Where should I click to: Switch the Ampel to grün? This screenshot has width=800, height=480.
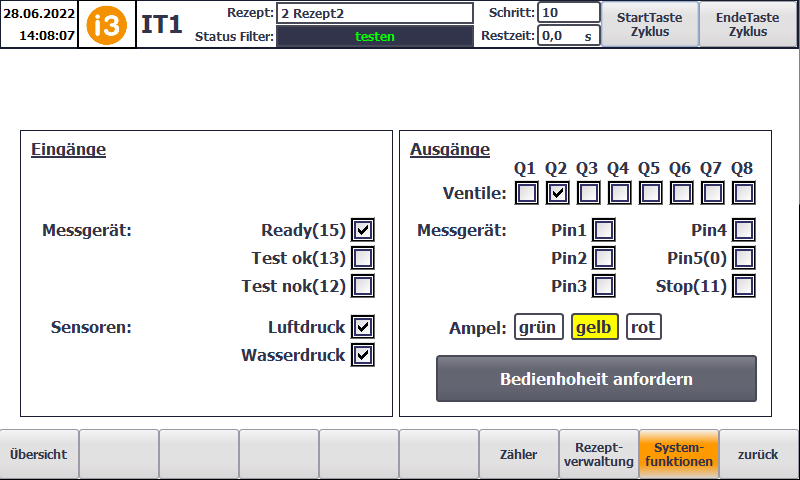tap(539, 327)
